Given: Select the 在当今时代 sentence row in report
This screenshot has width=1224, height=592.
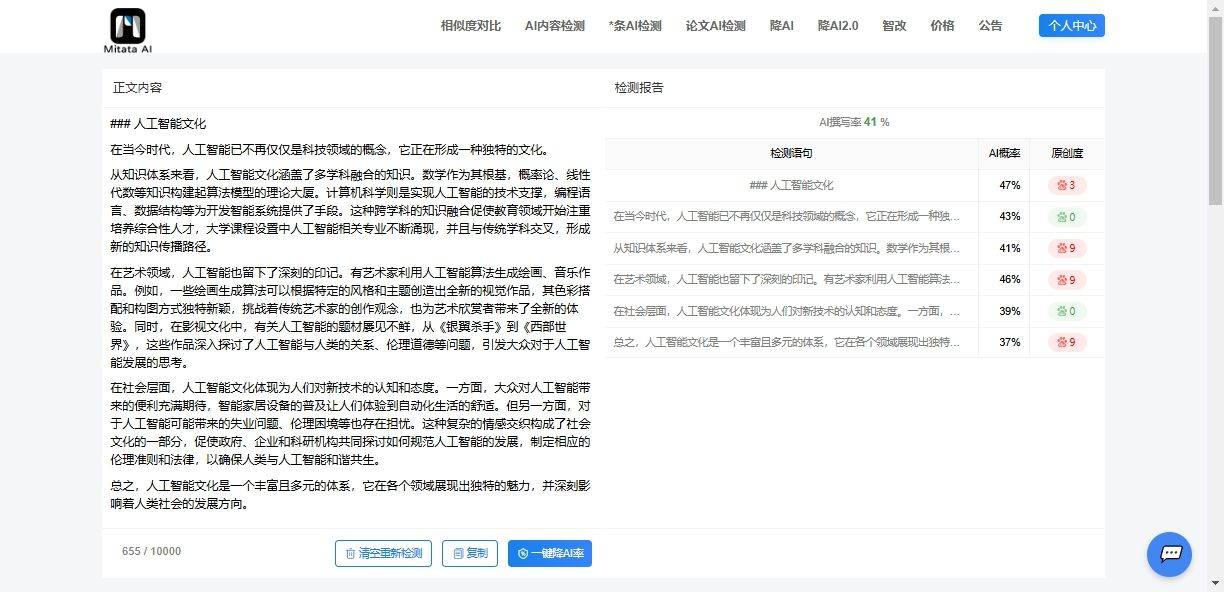Looking at the screenshot, I should [x=790, y=217].
